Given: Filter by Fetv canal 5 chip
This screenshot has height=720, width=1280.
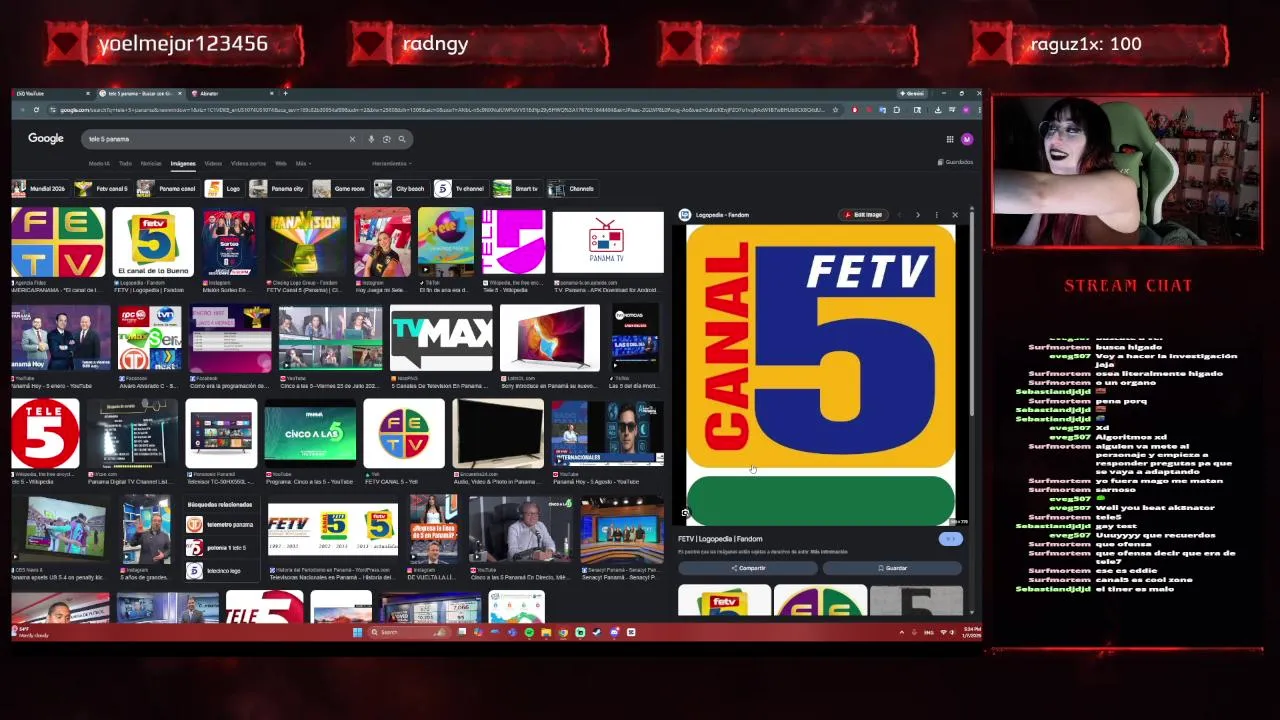Looking at the screenshot, I should pyautogui.click(x=102, y=188).
